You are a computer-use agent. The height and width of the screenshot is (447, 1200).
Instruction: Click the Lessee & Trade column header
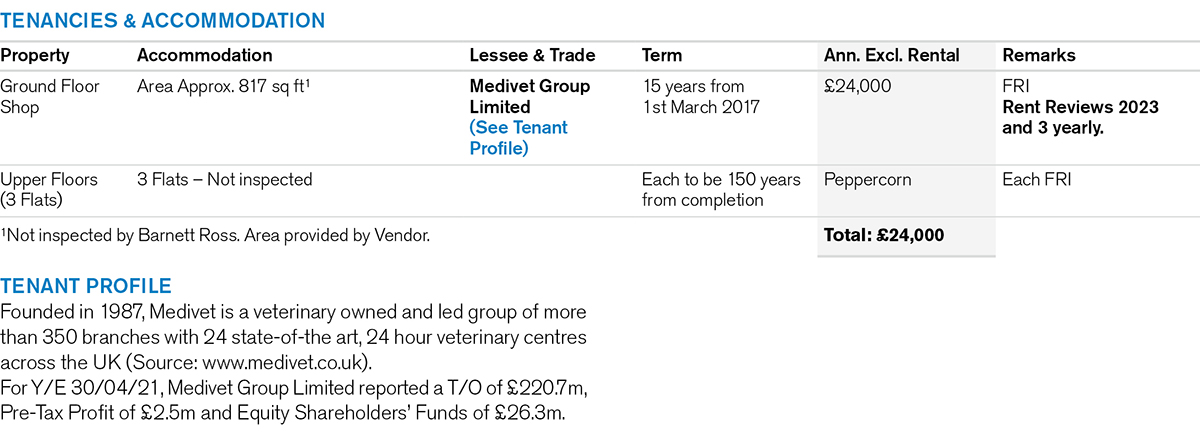(532, 56)
